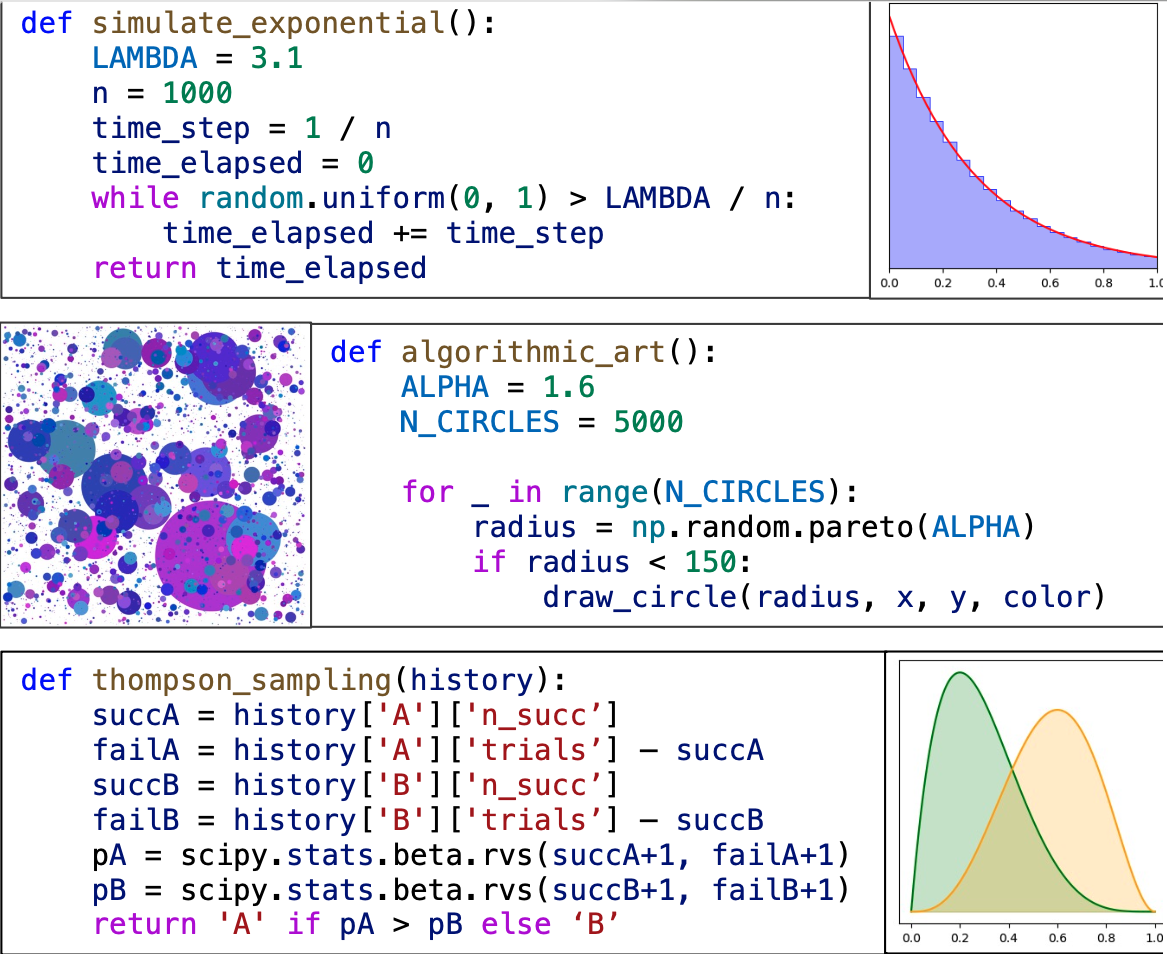1167x954 pixels.
Task: Click 'return time_elapsed' statement
Action: point(260,269)
